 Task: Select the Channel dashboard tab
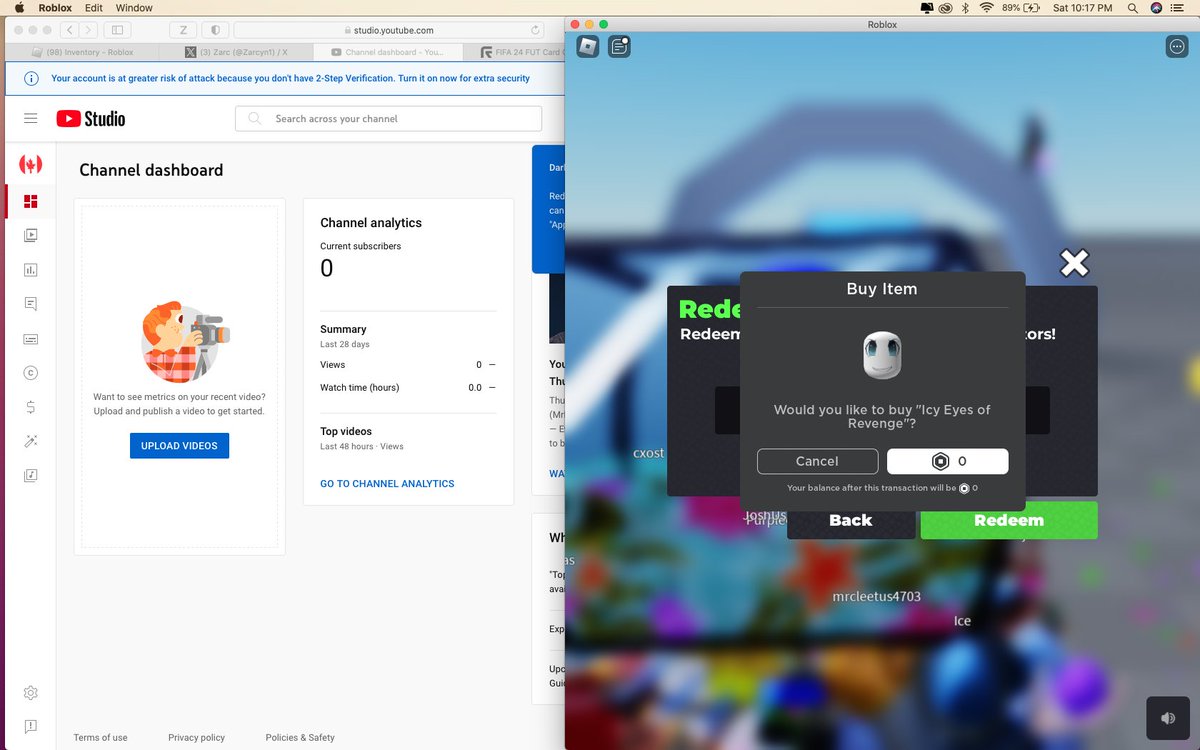[x=388, y=52]
